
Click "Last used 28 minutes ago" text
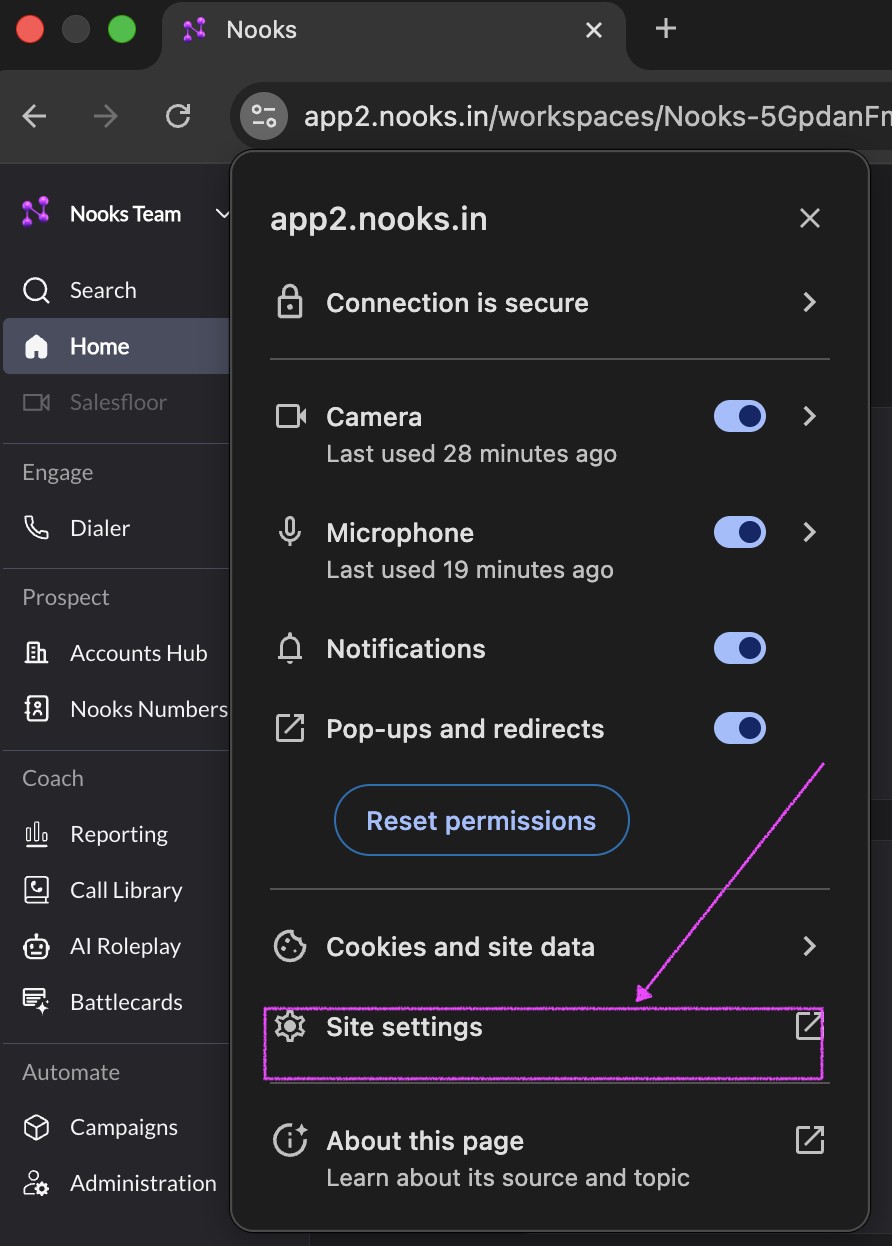coord(471,454)
